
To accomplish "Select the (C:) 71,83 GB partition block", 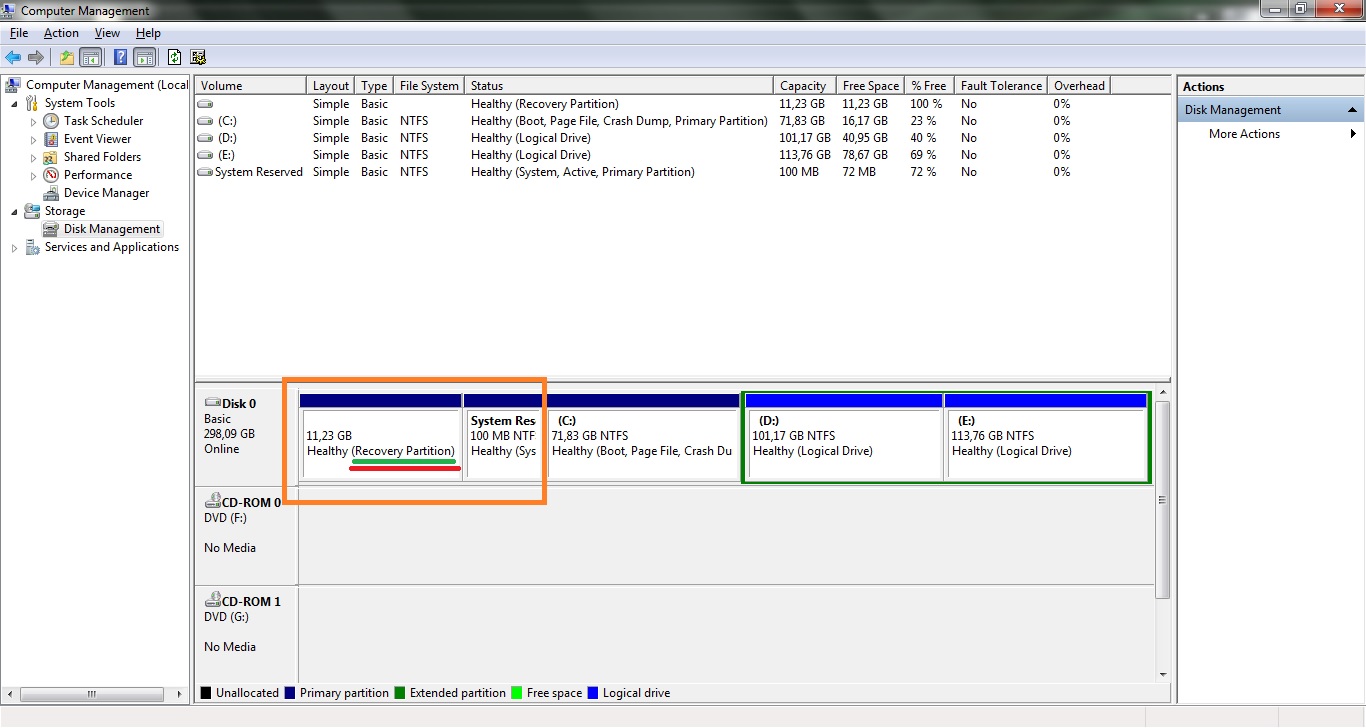I will 642,436.
